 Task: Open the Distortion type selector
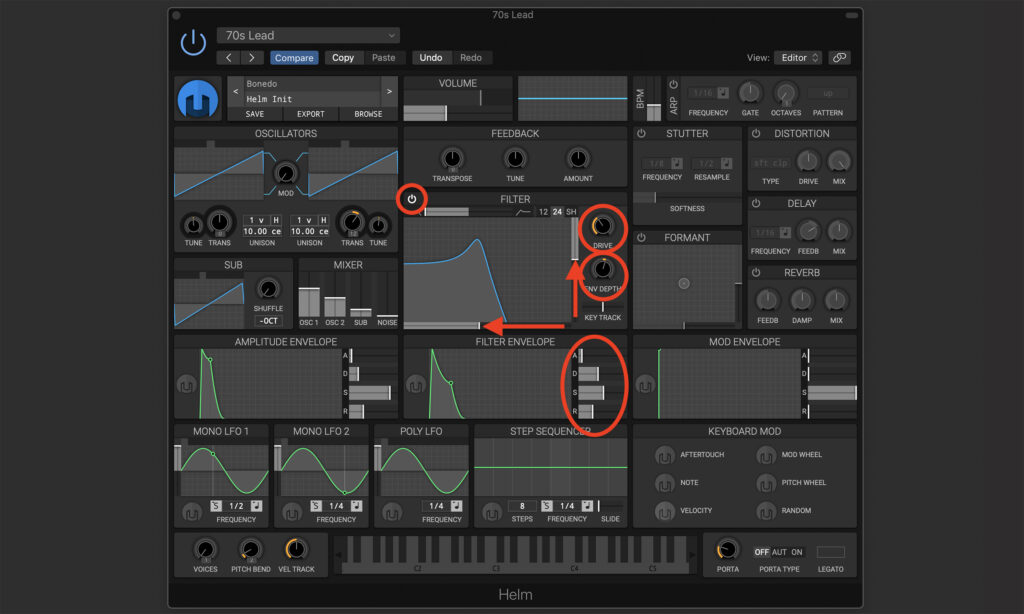click(771, 163)
